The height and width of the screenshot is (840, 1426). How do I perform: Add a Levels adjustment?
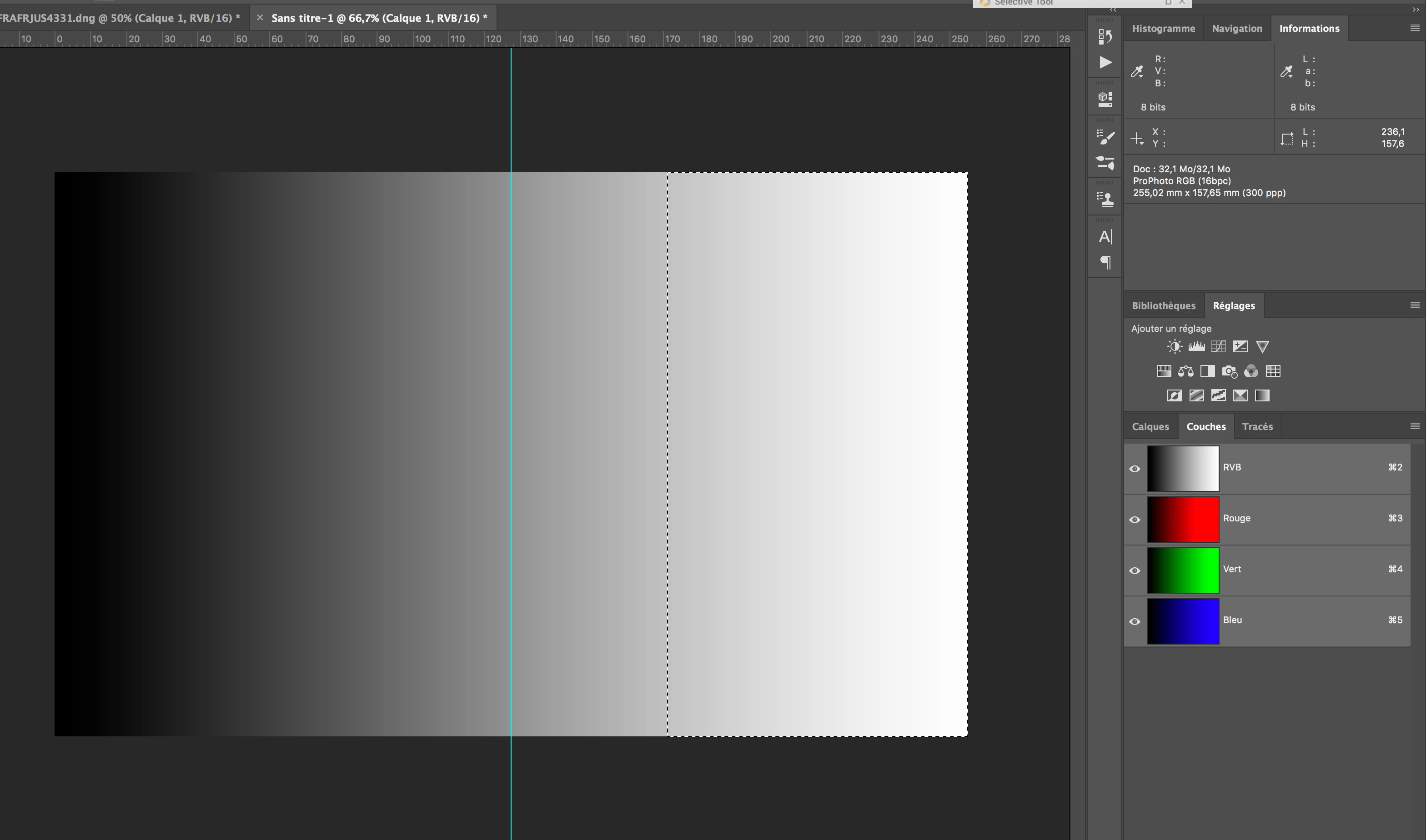tap(1196, 346)
